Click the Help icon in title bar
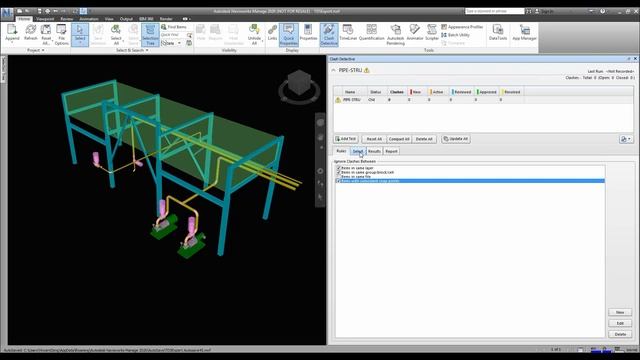 coord(602,11)
